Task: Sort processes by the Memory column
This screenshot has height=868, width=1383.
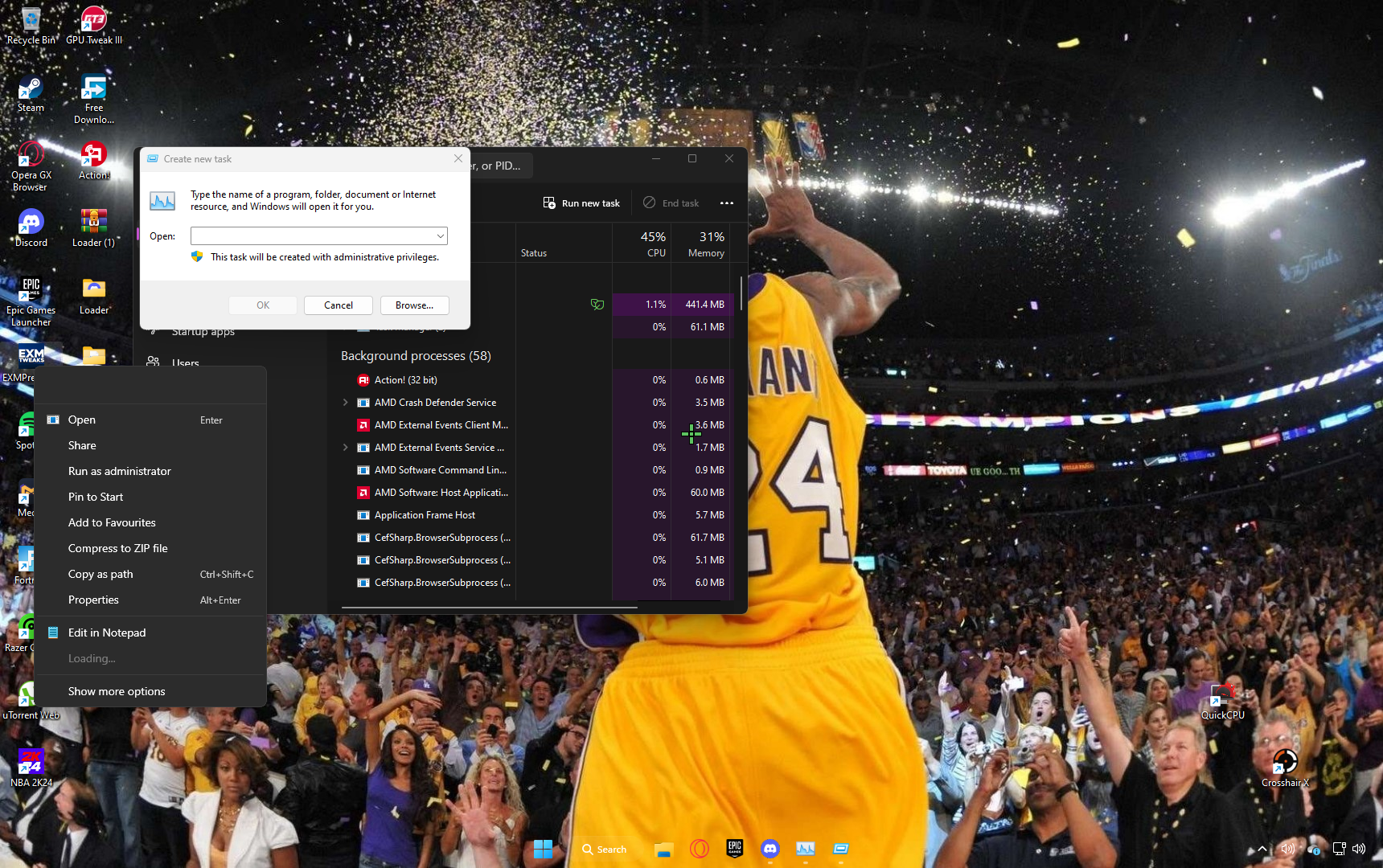Action: 700,244
